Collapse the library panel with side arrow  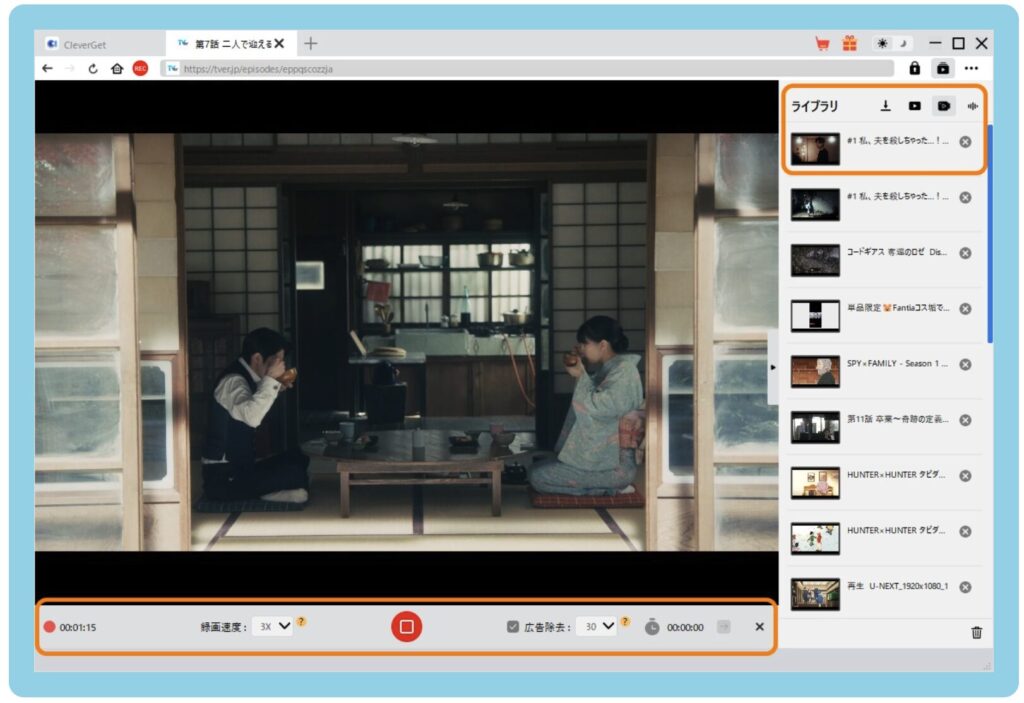tap(773, 367)
